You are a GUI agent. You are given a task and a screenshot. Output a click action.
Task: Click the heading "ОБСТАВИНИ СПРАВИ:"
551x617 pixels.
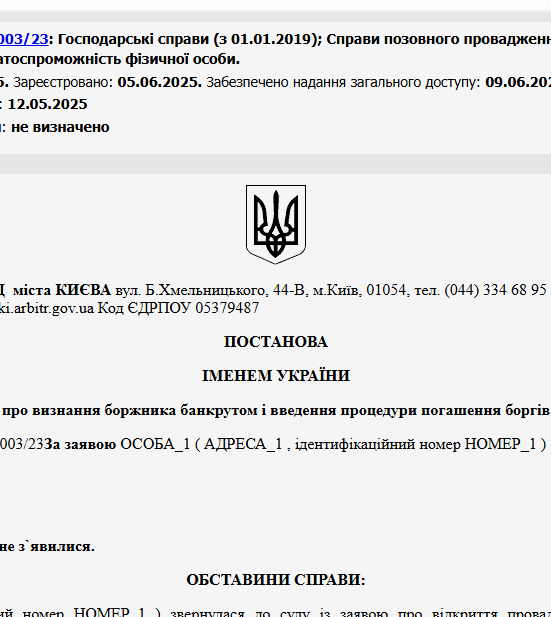[276, 580]
